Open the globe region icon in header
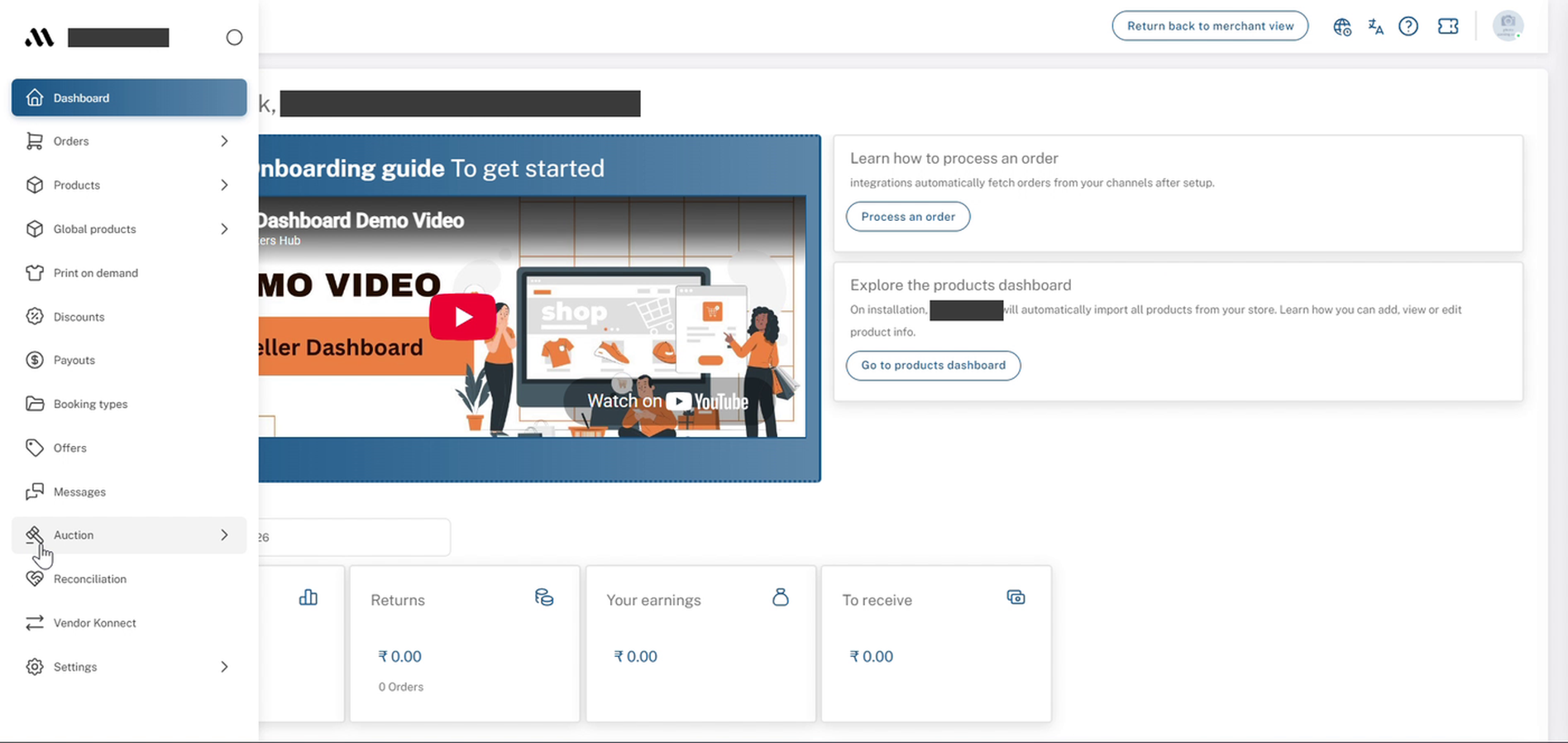This screenshot has height=743, width=1568. 1342,26
